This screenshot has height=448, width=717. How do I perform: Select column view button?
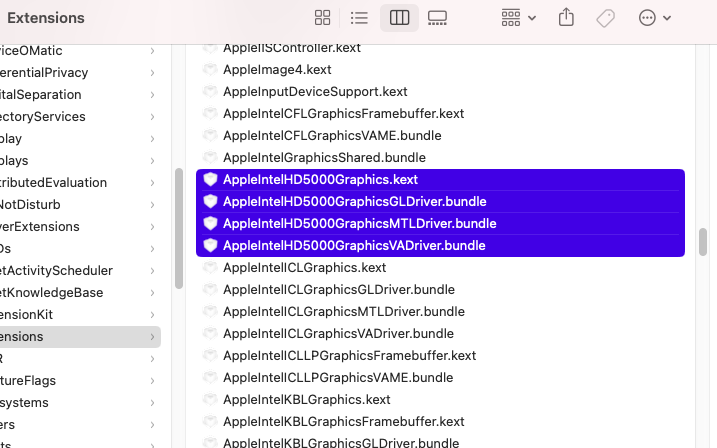399,18
